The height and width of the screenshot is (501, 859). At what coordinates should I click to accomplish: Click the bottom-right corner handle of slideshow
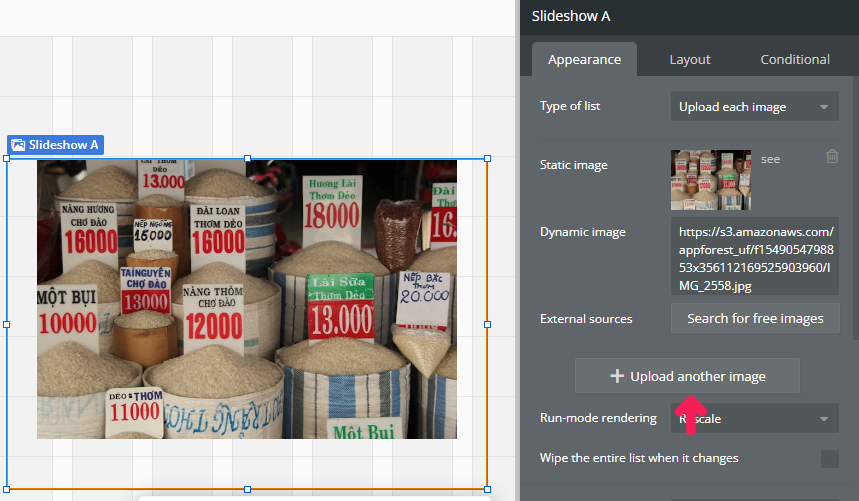[488, 489]
